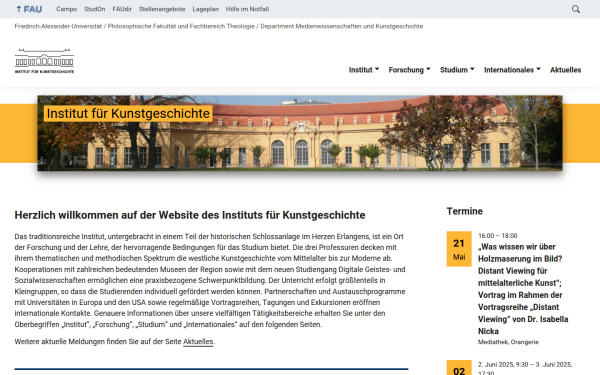Click the 02 date badge
This screenshot has height=375, width=600.
coord(459,368)
